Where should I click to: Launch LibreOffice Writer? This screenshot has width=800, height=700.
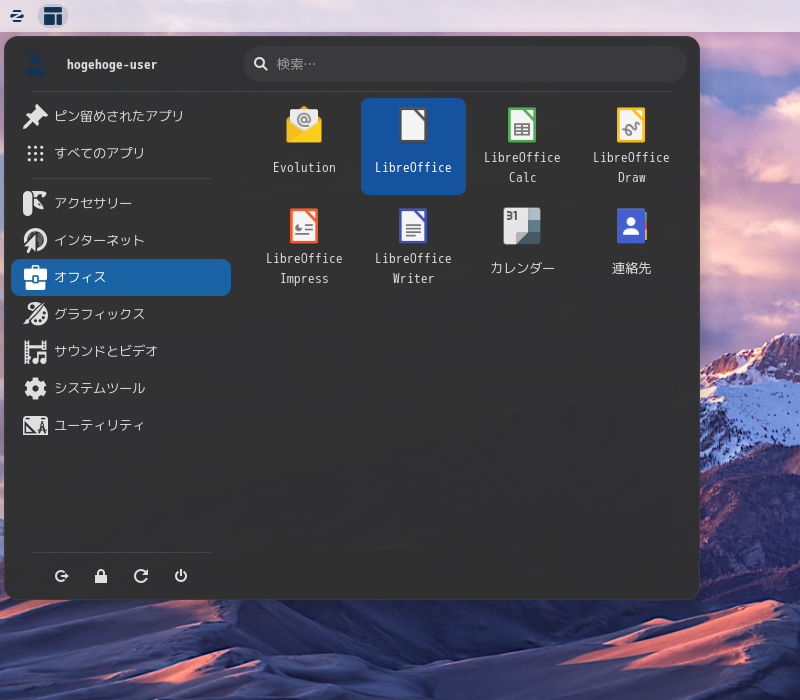coord(413,247)
